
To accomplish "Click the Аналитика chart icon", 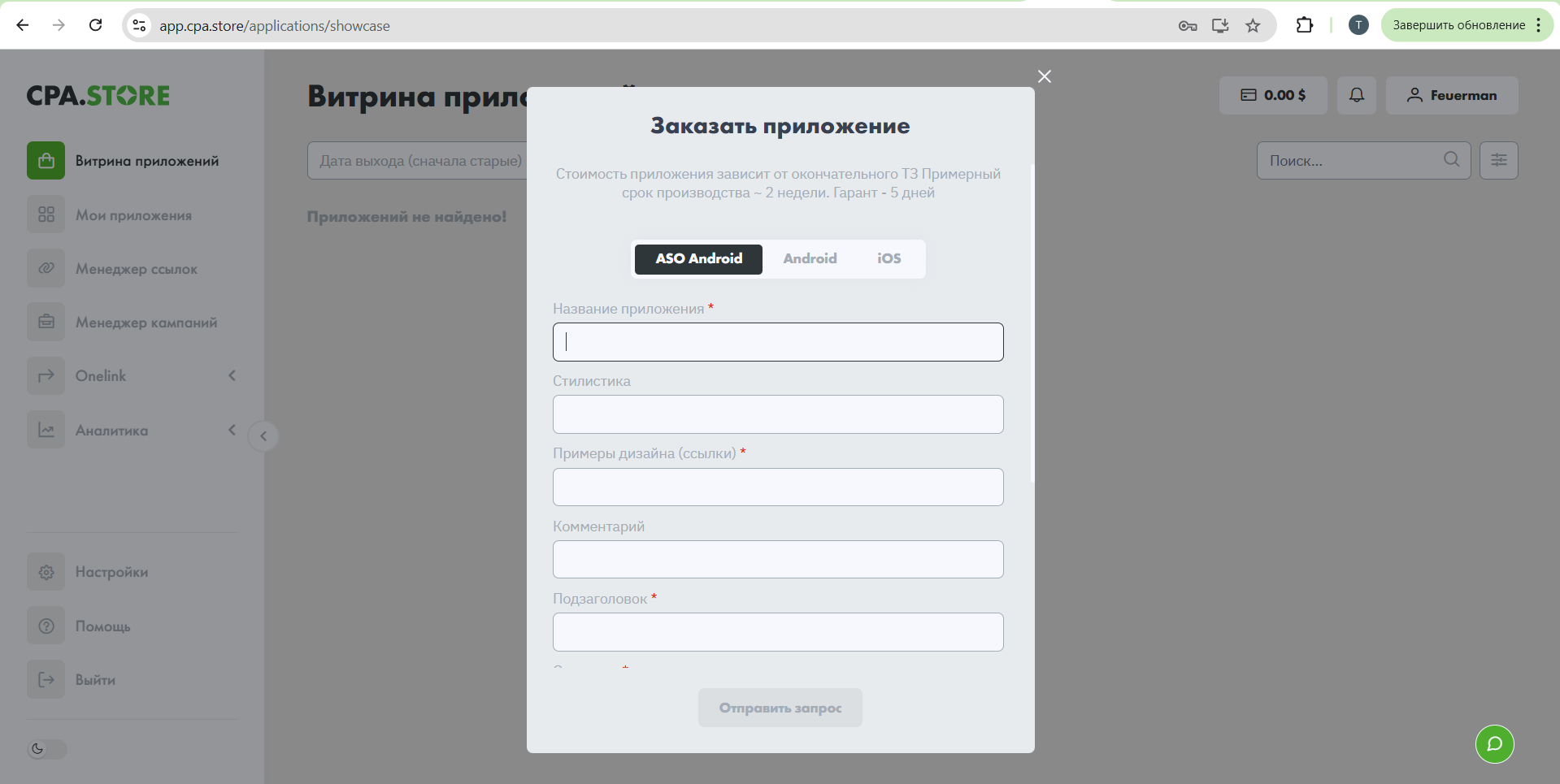I will click(46, 430).
